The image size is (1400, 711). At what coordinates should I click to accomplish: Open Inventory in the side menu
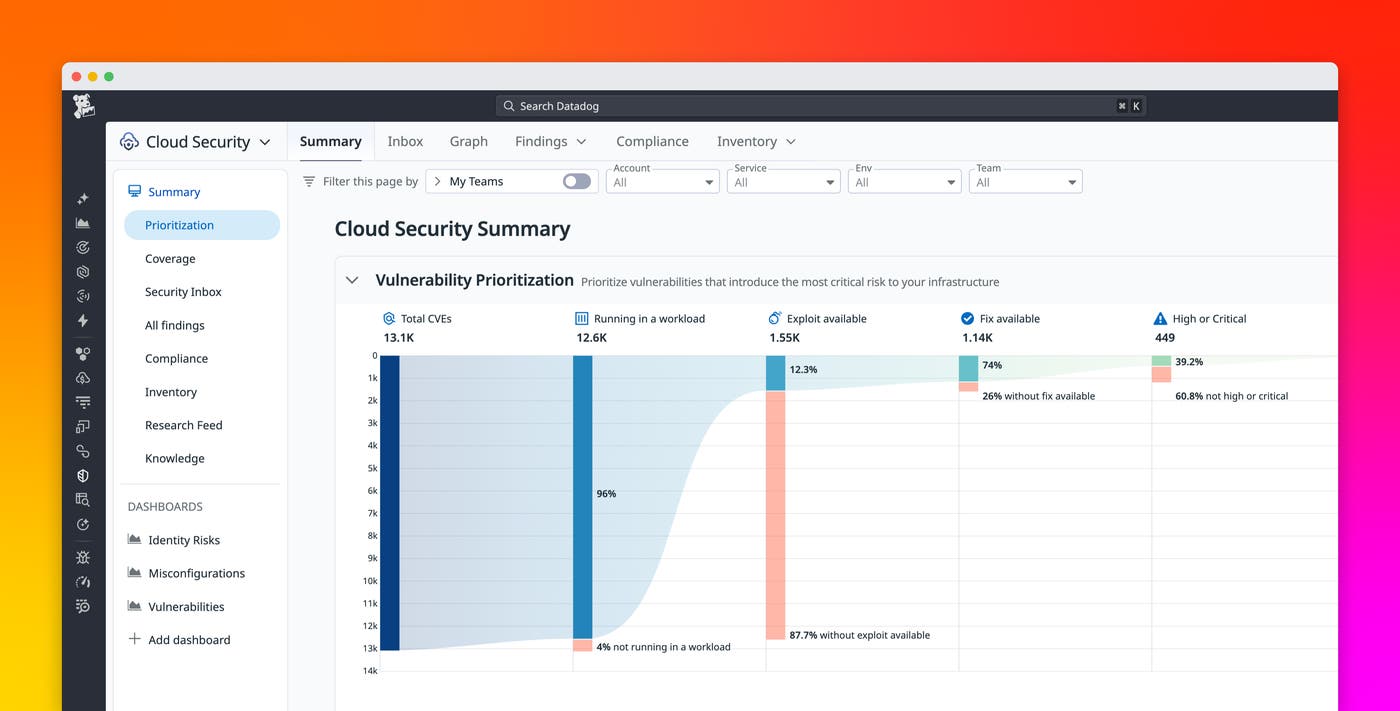pyautogui.click(x=171, y=392)
